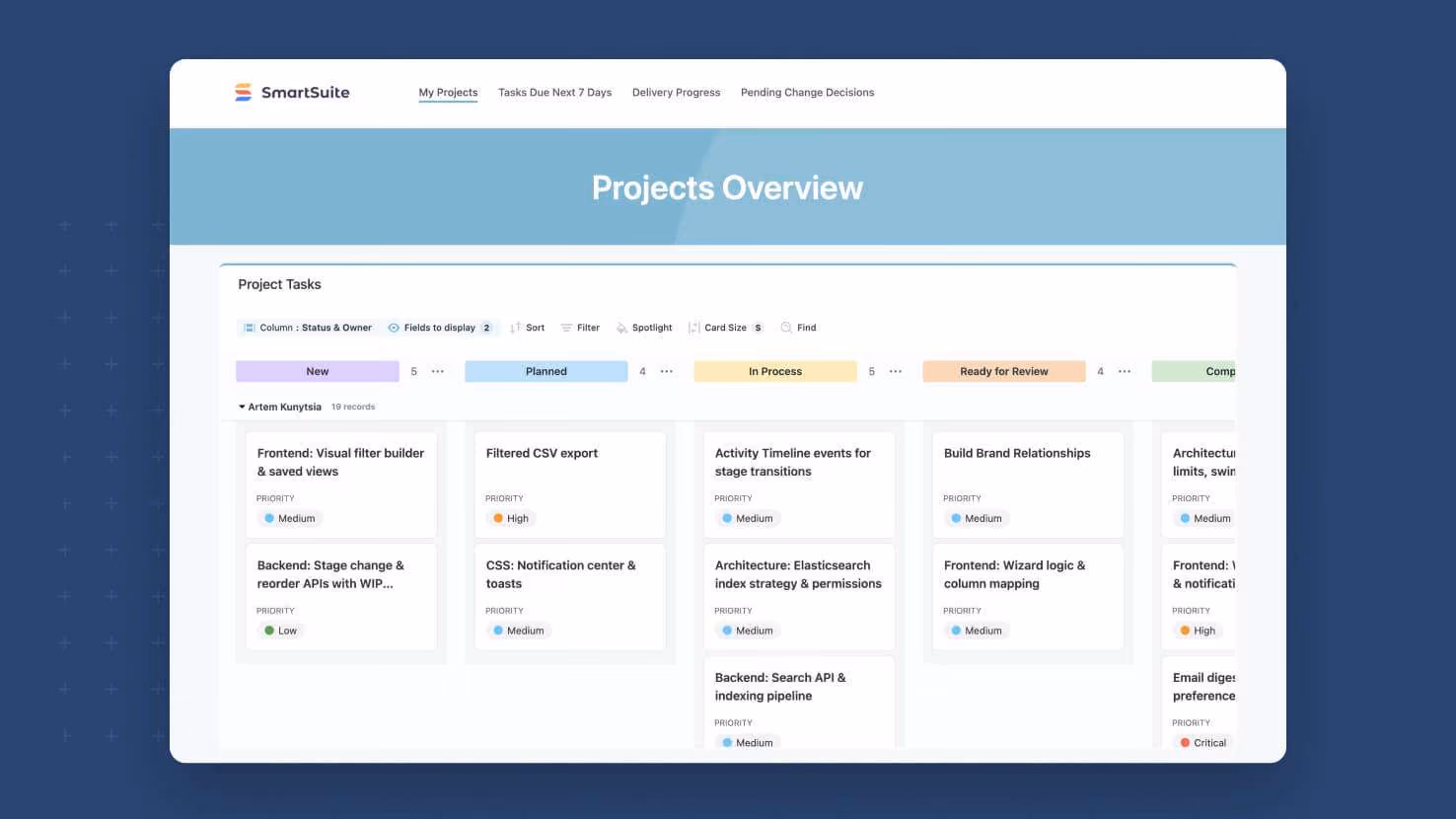Click the In Process column header
Viewport: 1456px width, 819px height.
point(775,371)
